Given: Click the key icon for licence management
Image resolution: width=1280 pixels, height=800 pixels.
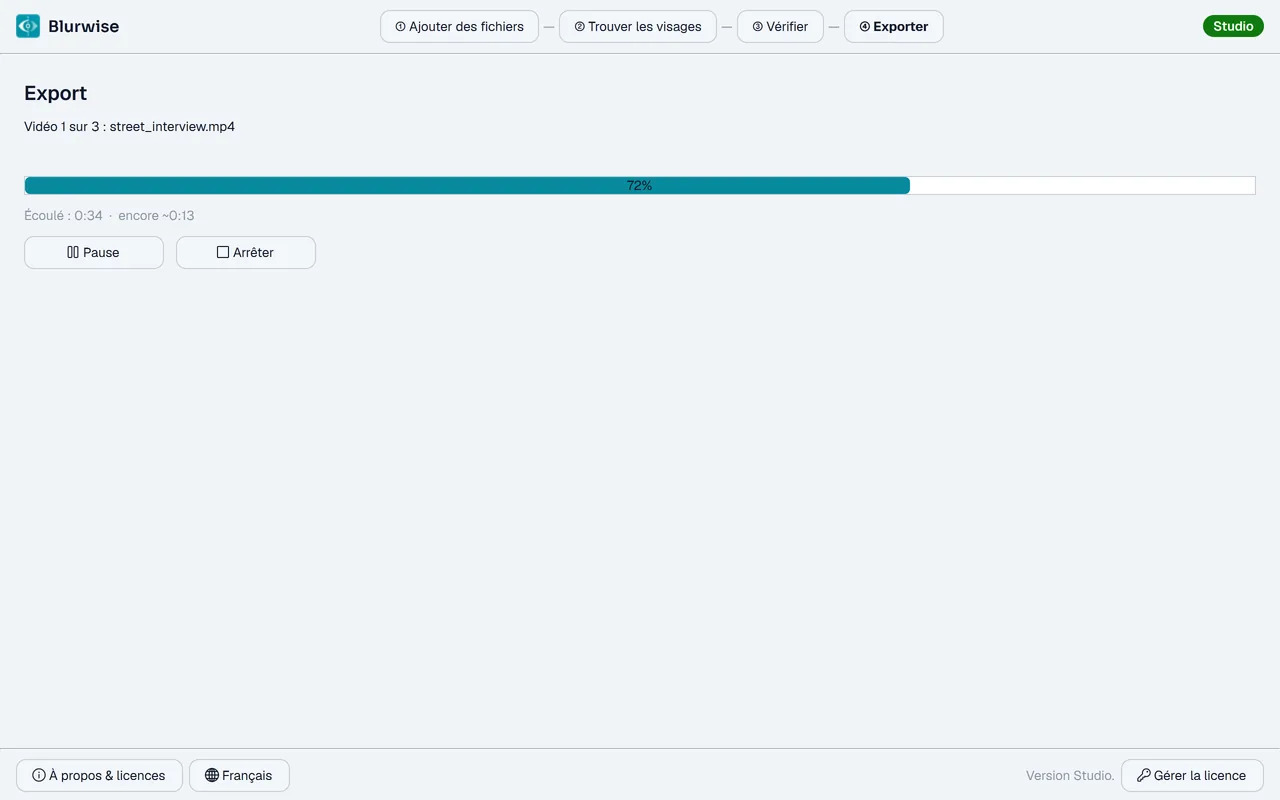Looking at the screenshot, I should click(1144, 775).
